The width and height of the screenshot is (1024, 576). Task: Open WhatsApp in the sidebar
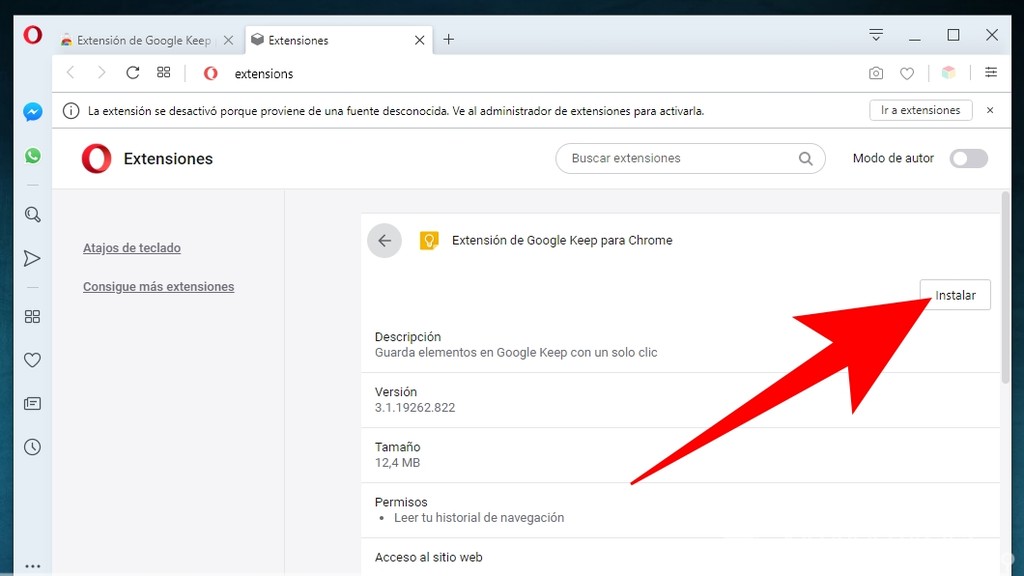pos(32,155)
